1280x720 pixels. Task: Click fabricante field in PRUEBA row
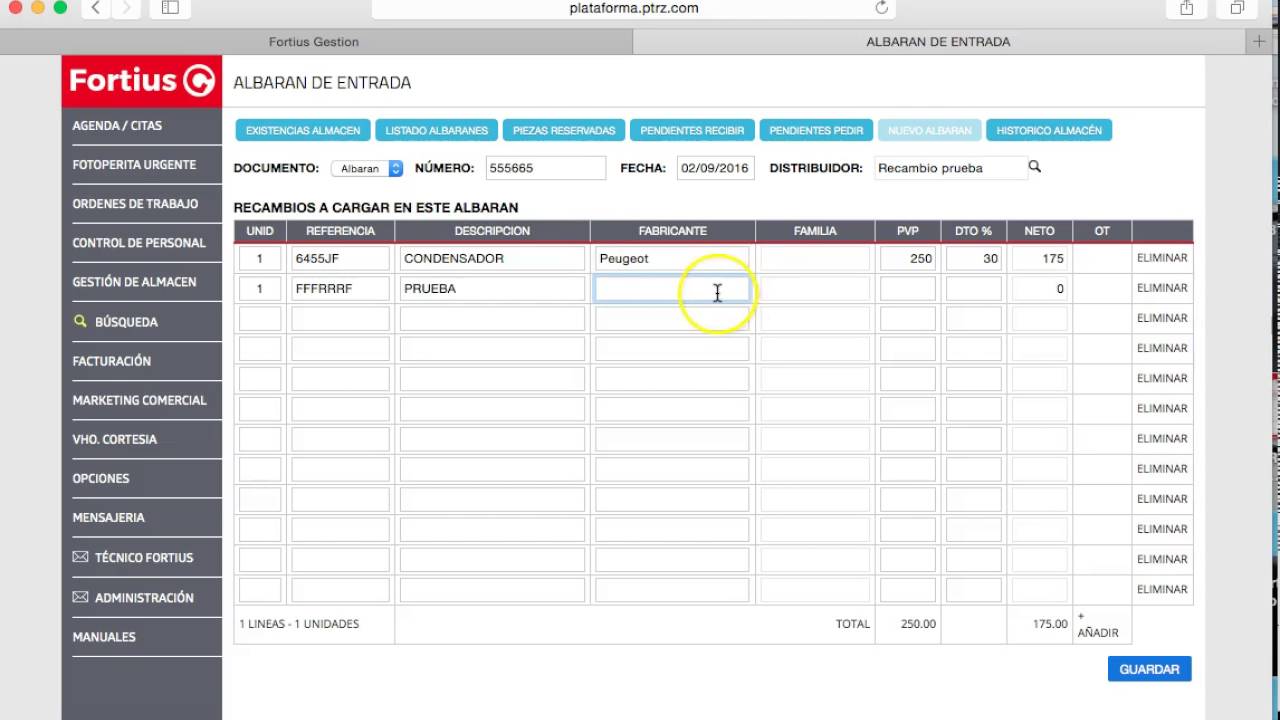672,288
